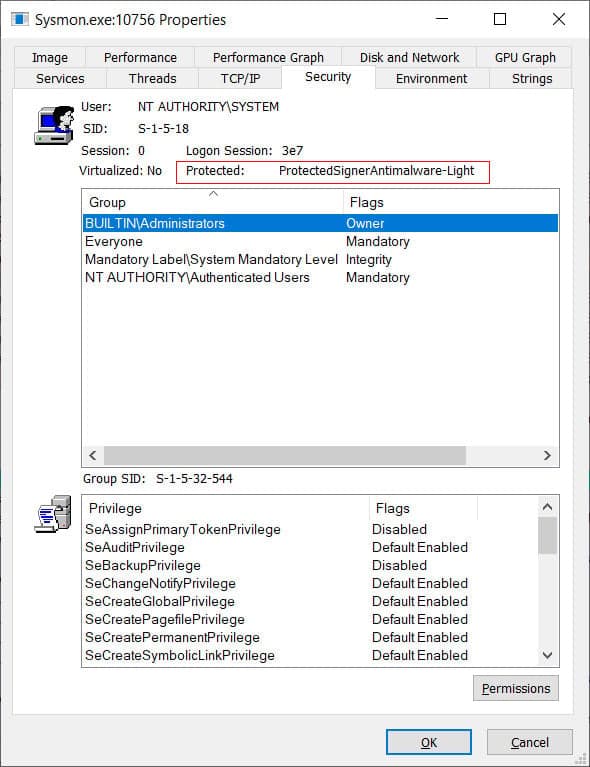Select SeChangeNotifyPrivilege row
Viewport: 590px width, 767px height.
point(310,584)
